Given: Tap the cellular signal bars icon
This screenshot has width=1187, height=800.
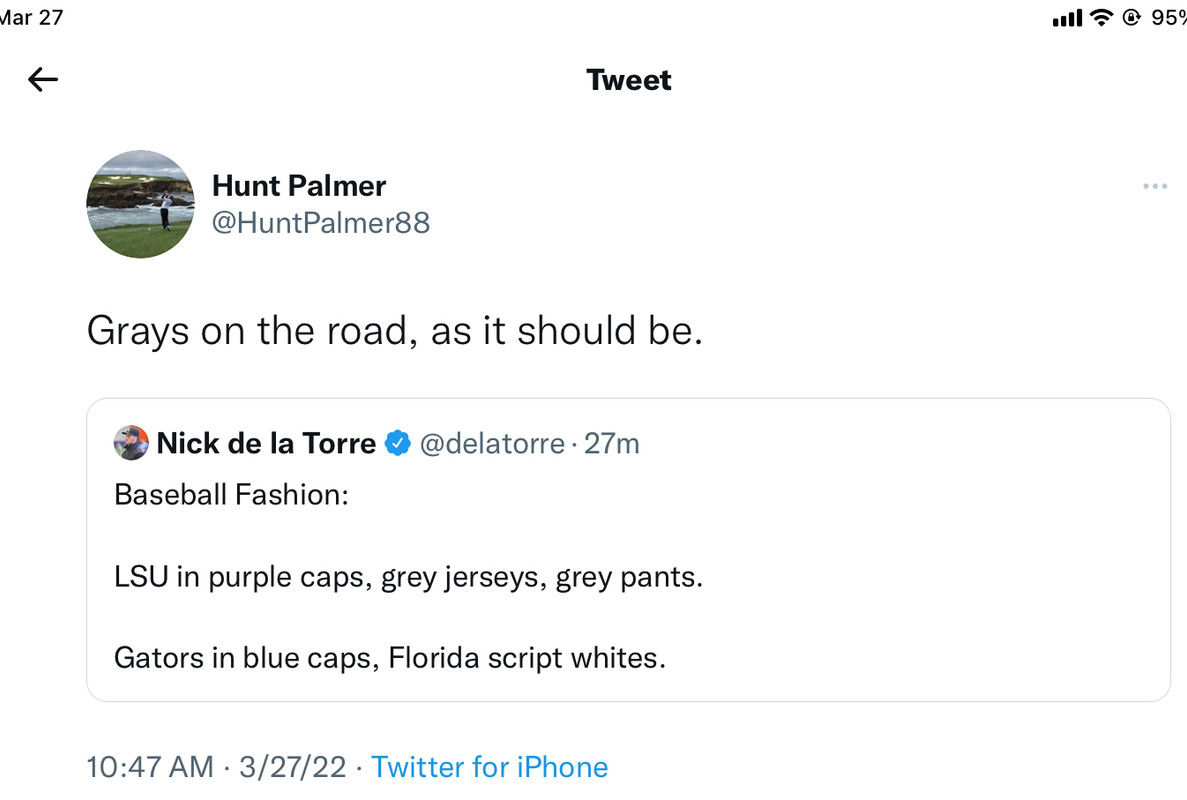Looking at the screenshot, I should coord(1068,18).
